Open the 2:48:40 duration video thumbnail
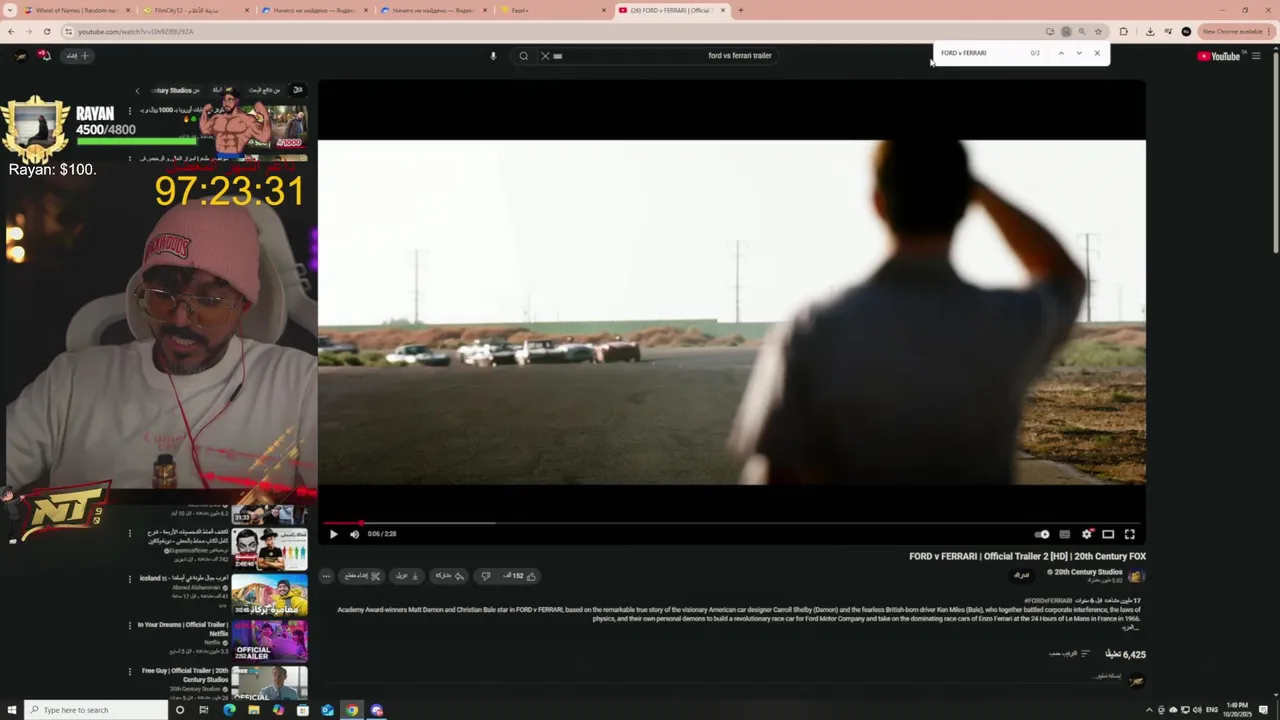This screenshot has width=1280, height=720. [x=270, y=549]
